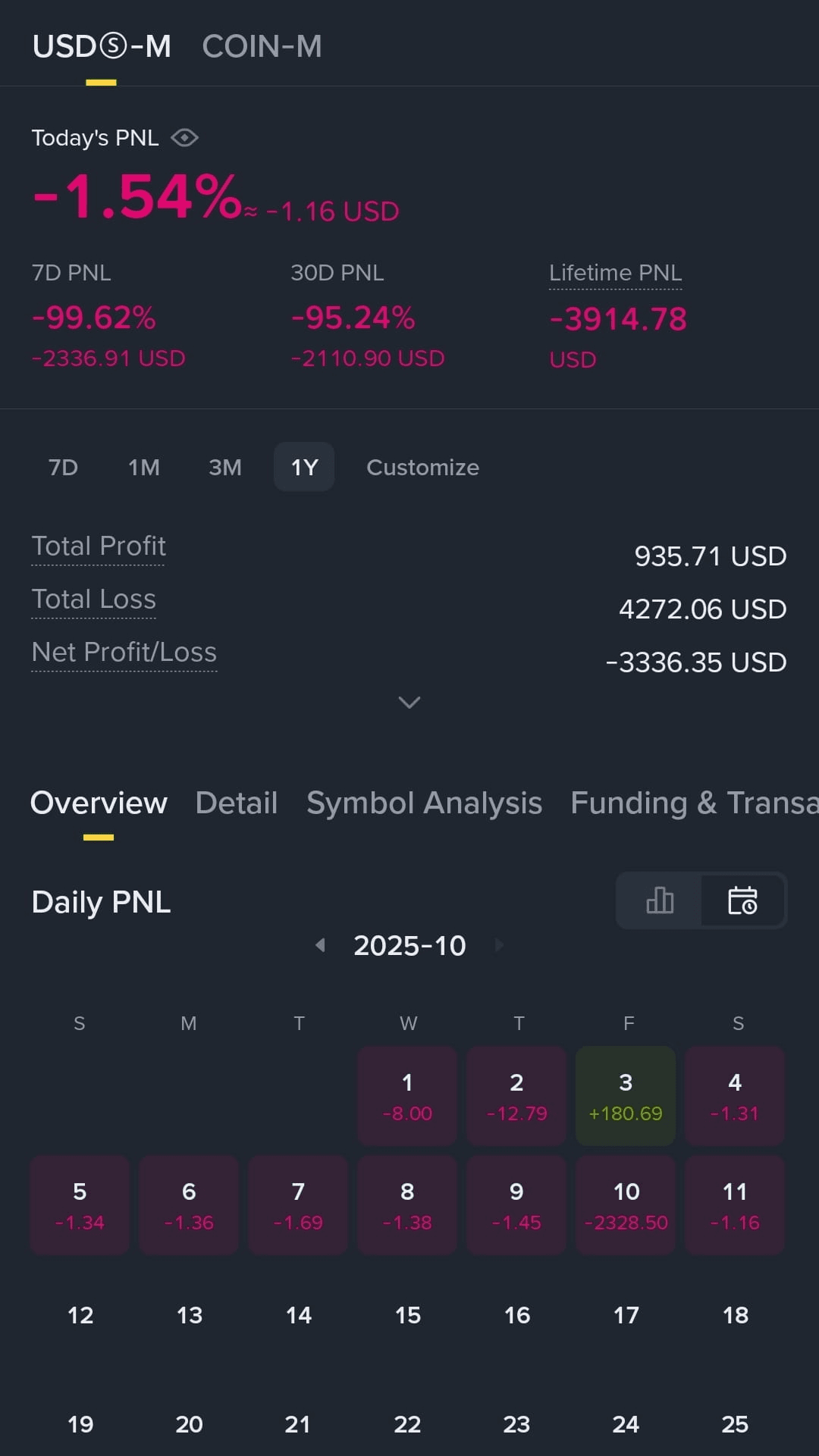Choose the 1M time range
This screenshot has height=1456, width=819.
pos(144,467)
